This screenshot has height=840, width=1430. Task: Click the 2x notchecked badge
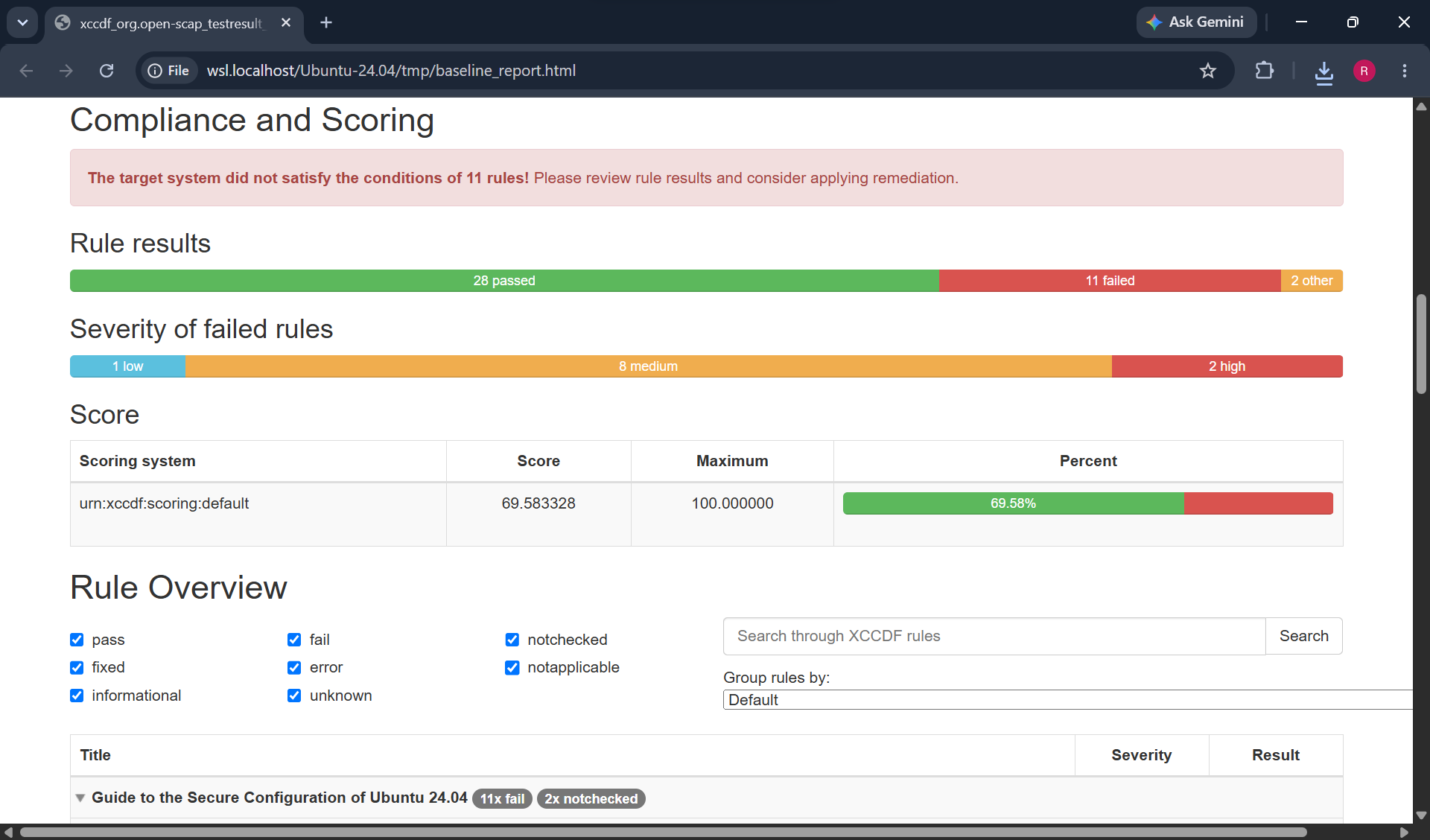(x=591, y=798)
